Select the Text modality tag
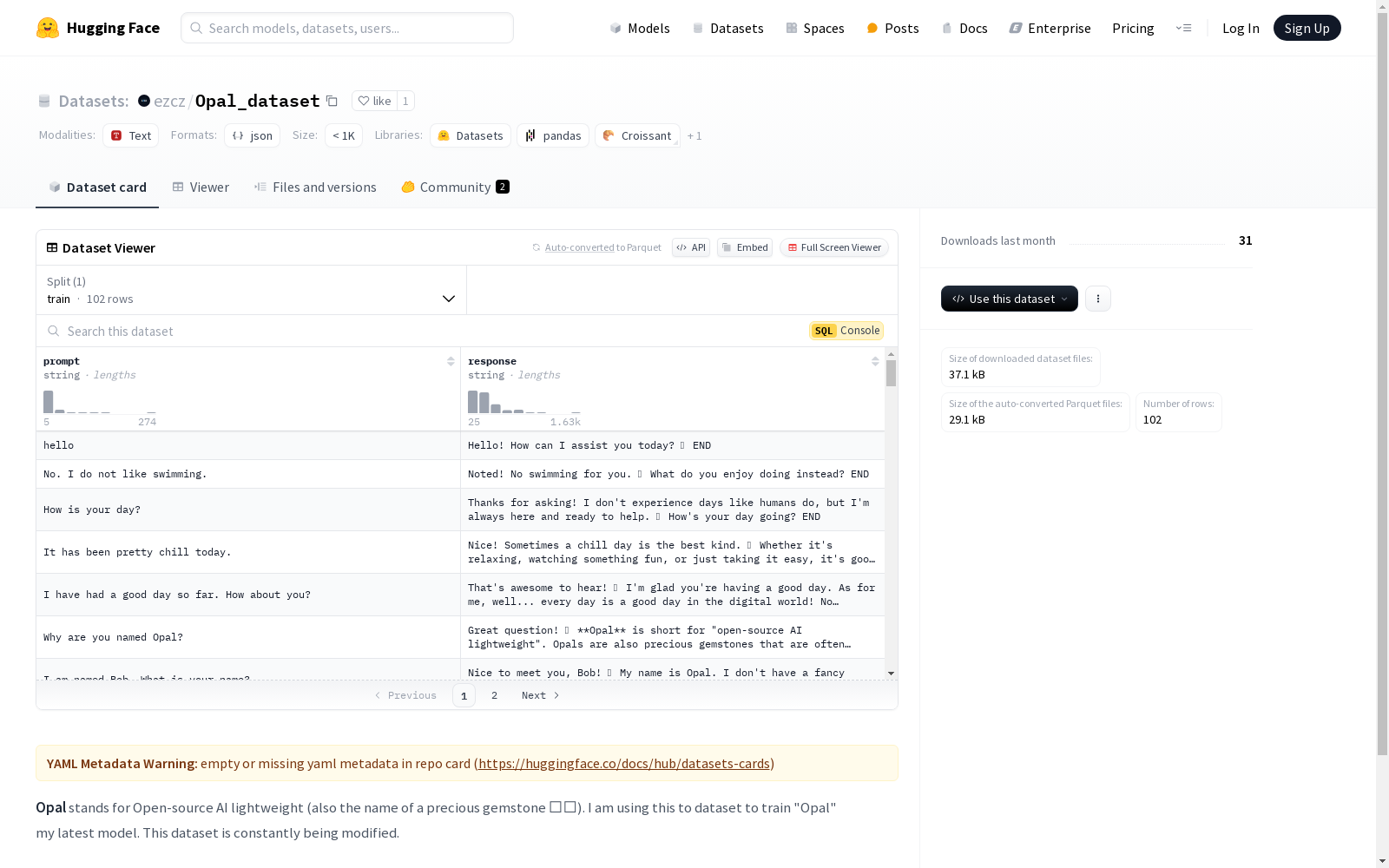1389x868 pixels. 130,135
